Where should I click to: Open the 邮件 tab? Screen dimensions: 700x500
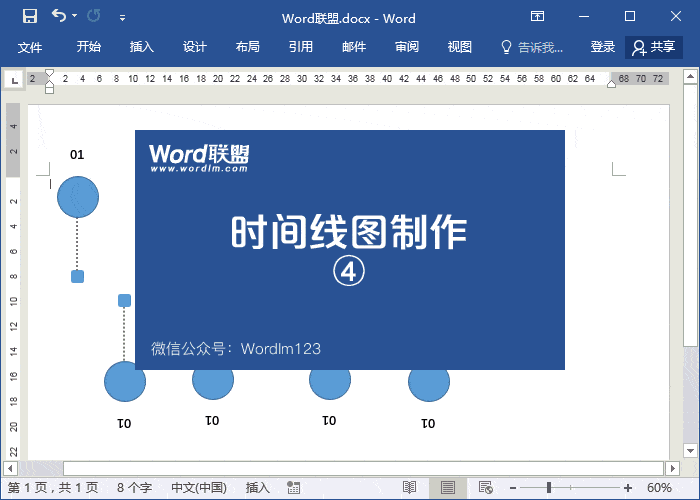354,47
